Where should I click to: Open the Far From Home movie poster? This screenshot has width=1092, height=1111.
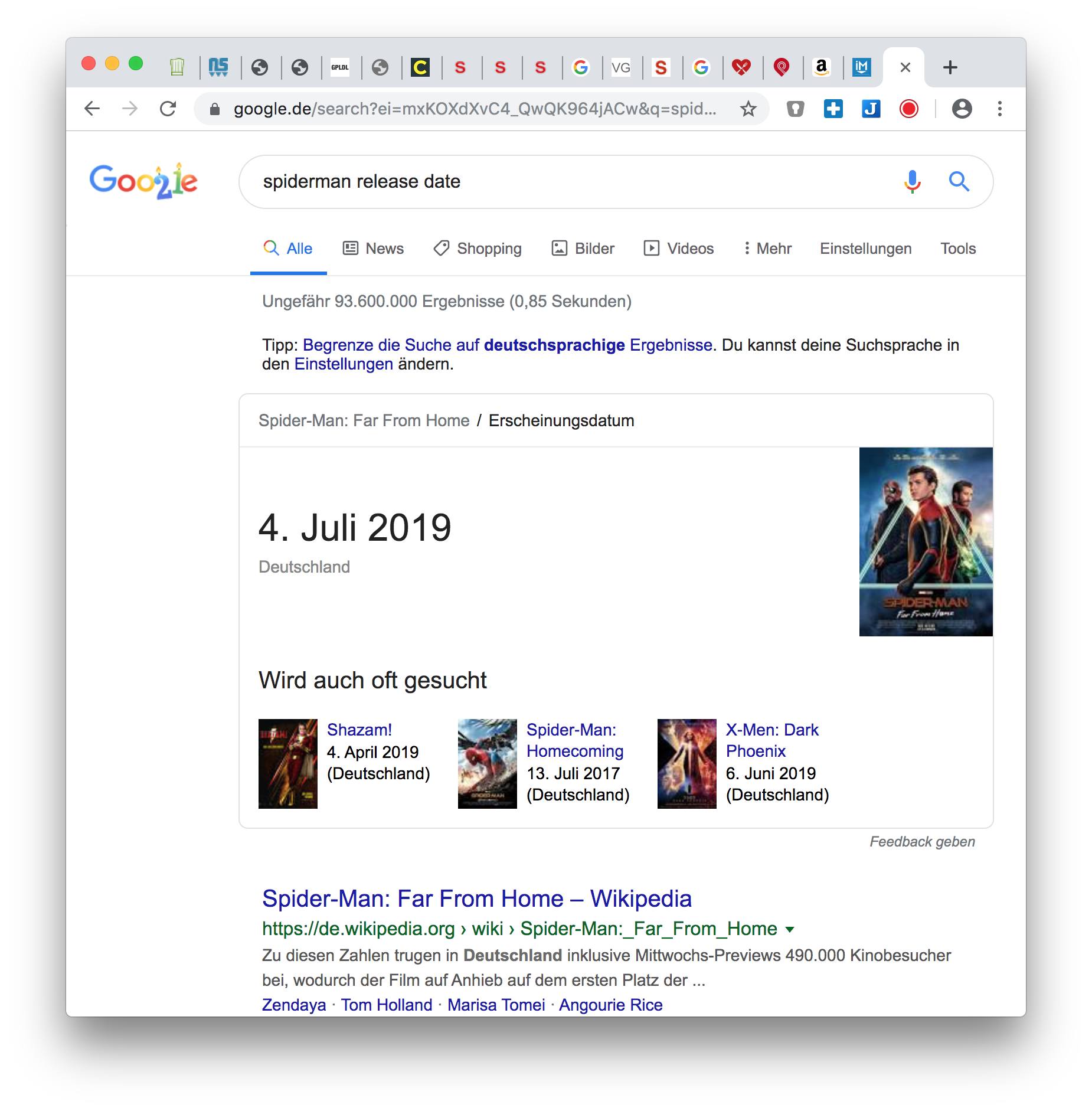(x=926, y=542)
